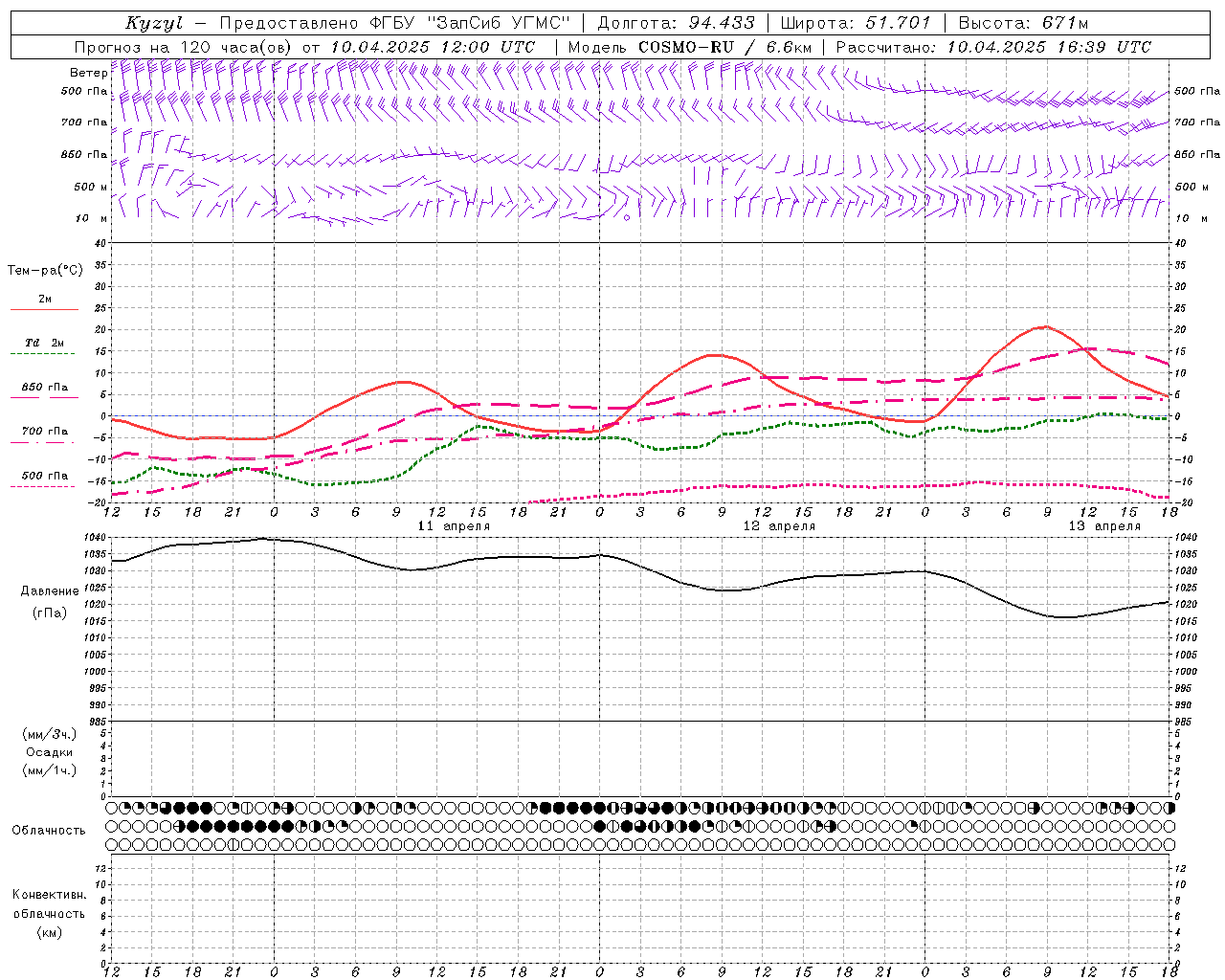Click the blue line sample under 2м legend
Image resolution: width=1225 pixels, height=980 pixels.
coord(44,310)
